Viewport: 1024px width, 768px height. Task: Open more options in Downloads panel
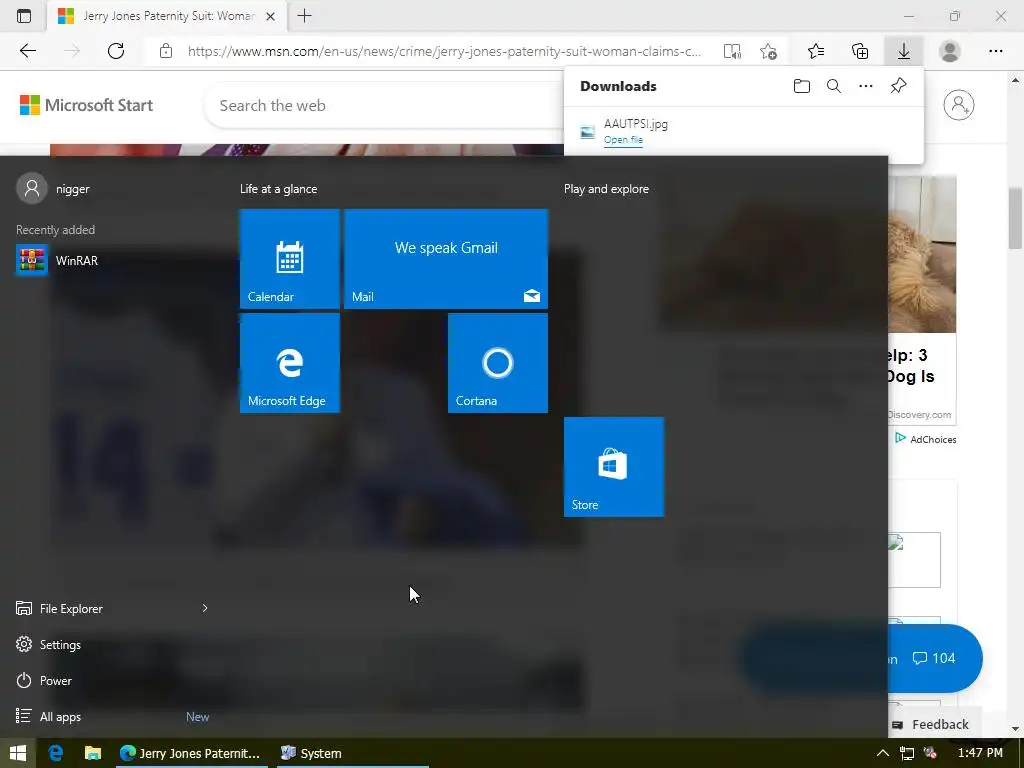tap(866, 86)
